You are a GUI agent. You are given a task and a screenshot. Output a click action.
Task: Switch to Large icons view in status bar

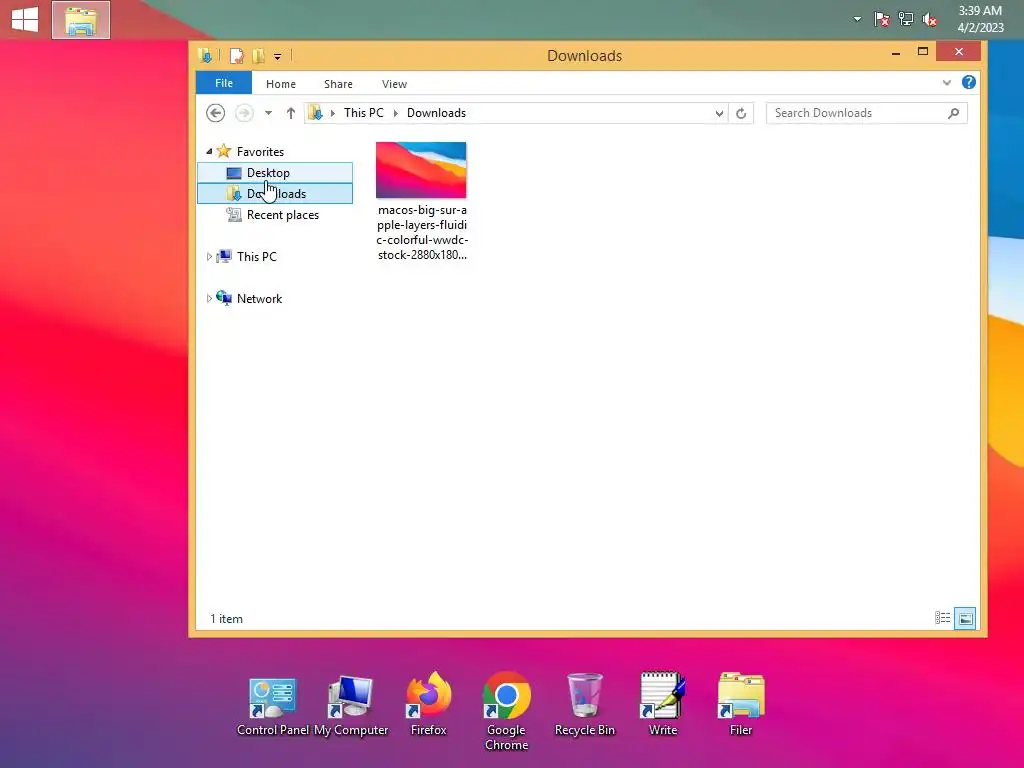[x=965, y=618]
